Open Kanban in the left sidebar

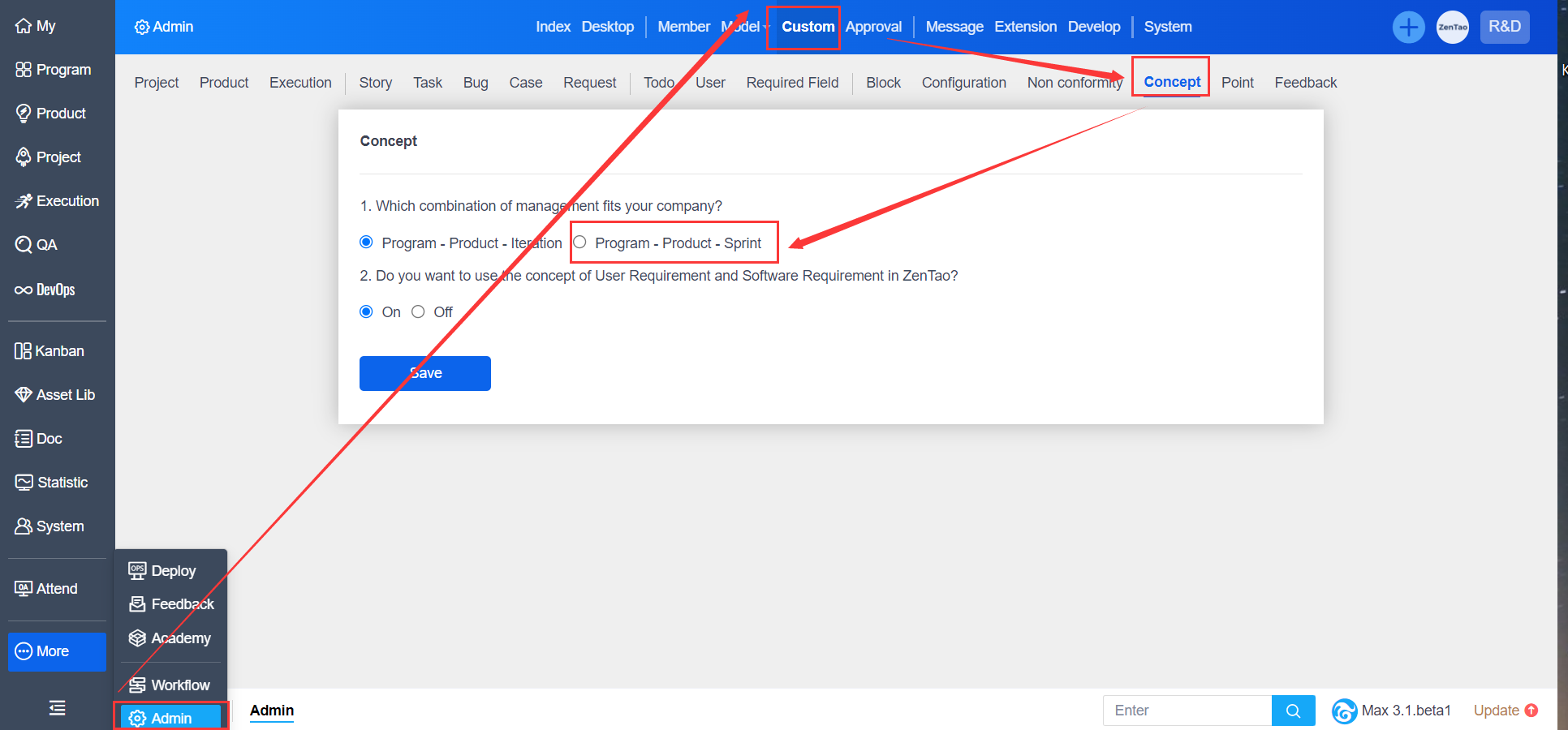[x=50, y=351]
